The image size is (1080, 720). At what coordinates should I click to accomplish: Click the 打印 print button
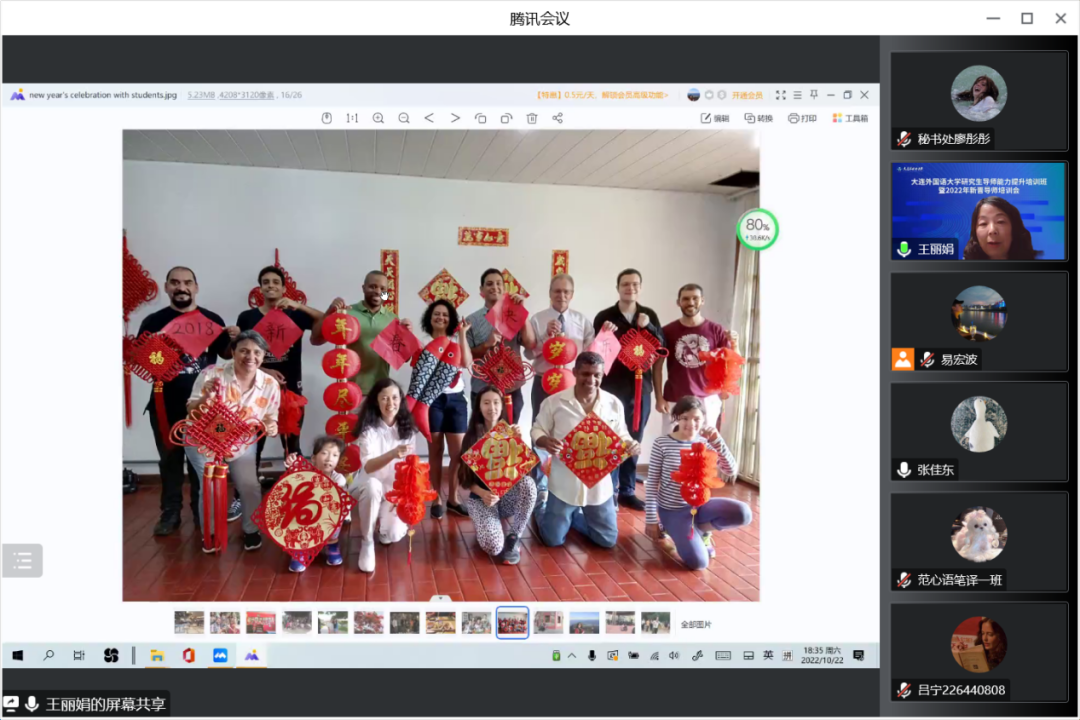[802, 118]
